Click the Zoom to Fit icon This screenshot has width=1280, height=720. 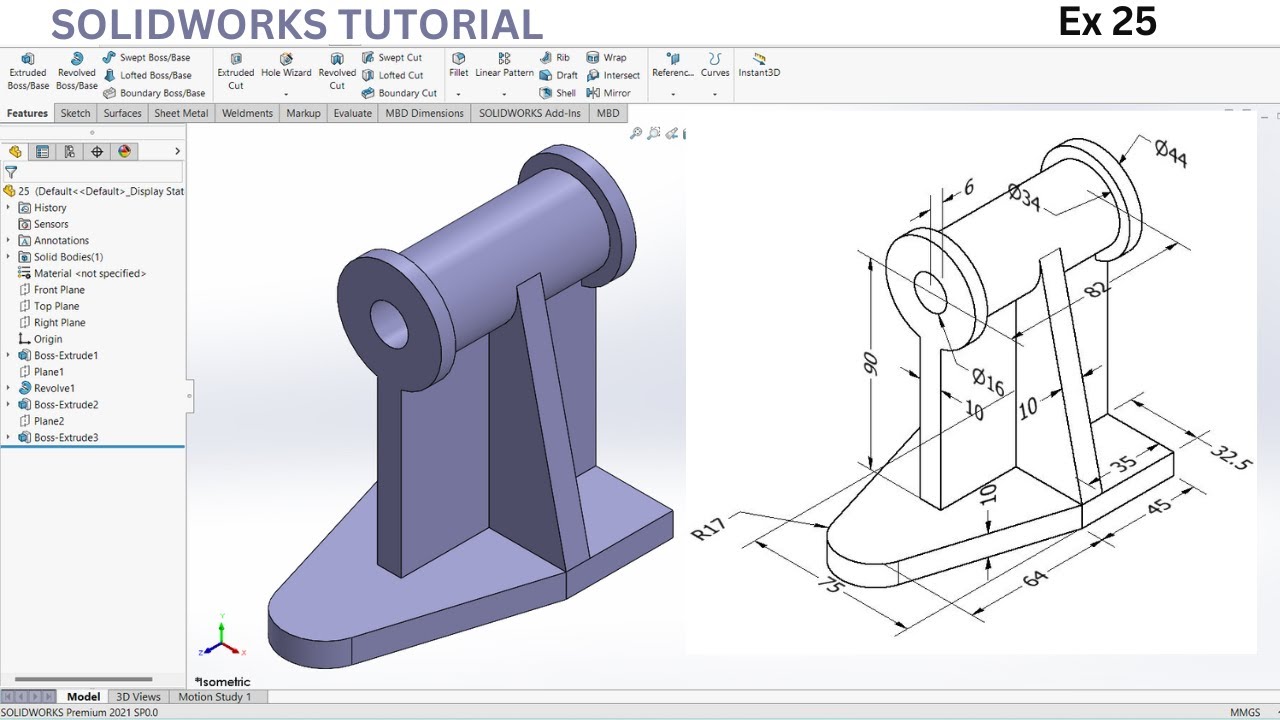click(x=636, y=133)
